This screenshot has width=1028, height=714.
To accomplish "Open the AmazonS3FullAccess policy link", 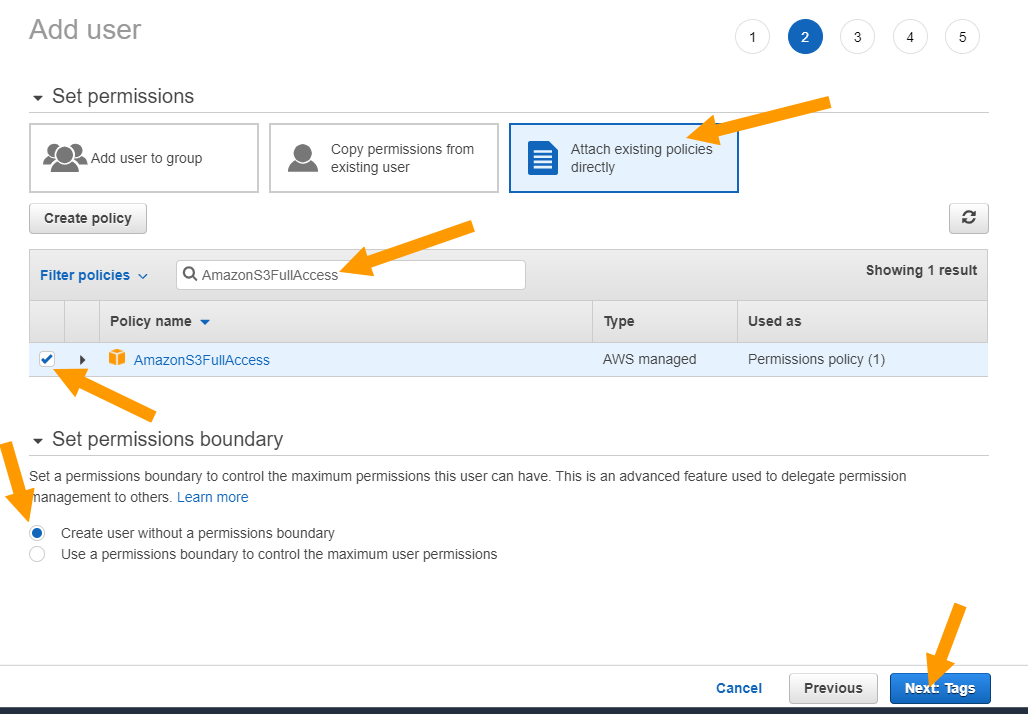I will (x=201, y=360).
